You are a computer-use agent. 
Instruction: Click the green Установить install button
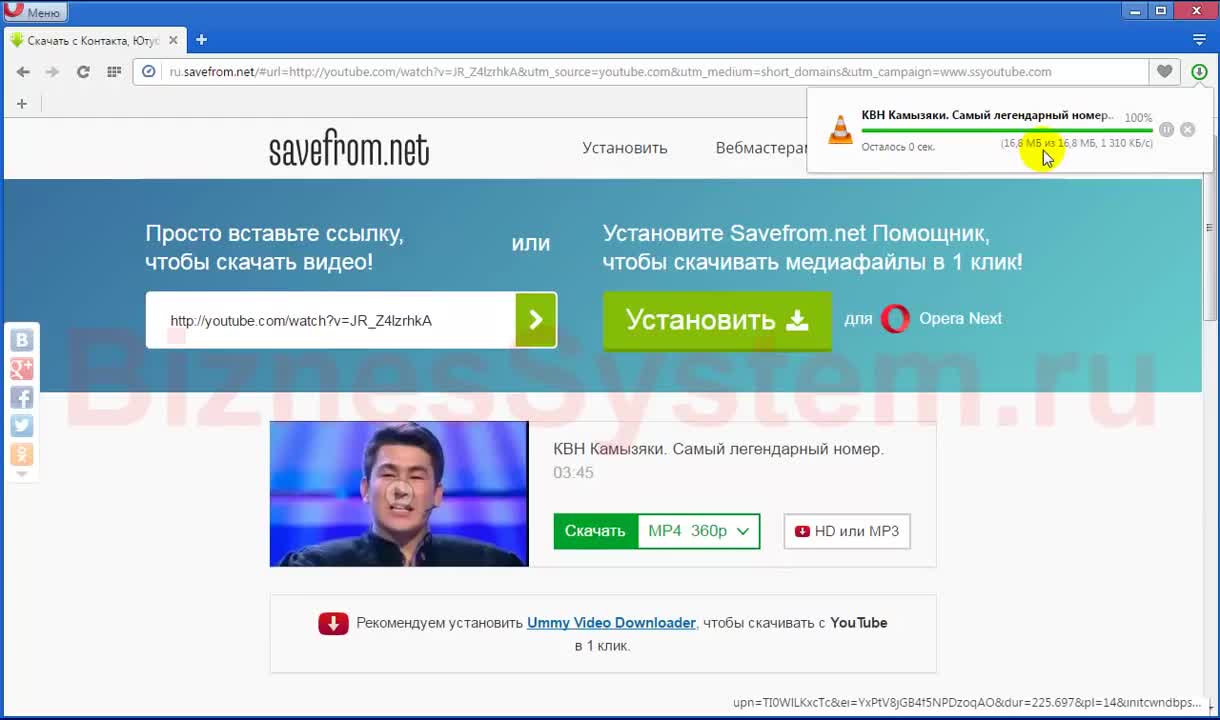click(717, 320)
